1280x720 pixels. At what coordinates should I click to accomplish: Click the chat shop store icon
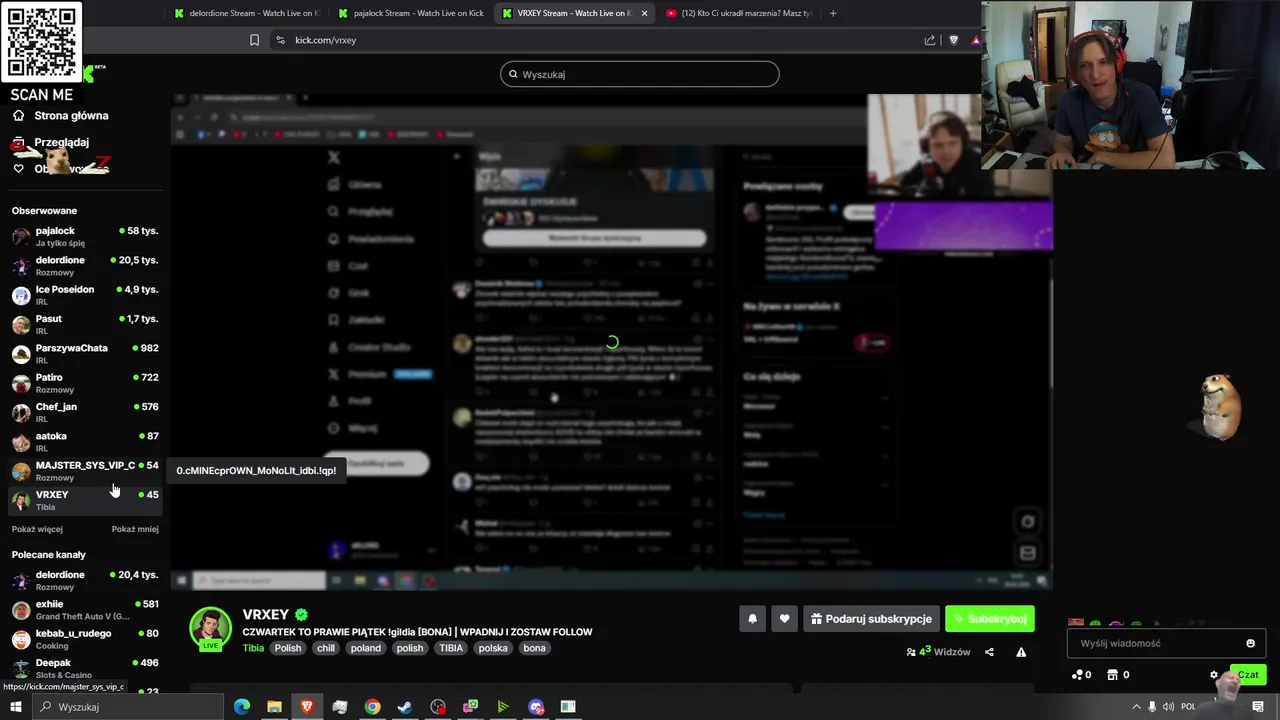[x=1112, y=675]
